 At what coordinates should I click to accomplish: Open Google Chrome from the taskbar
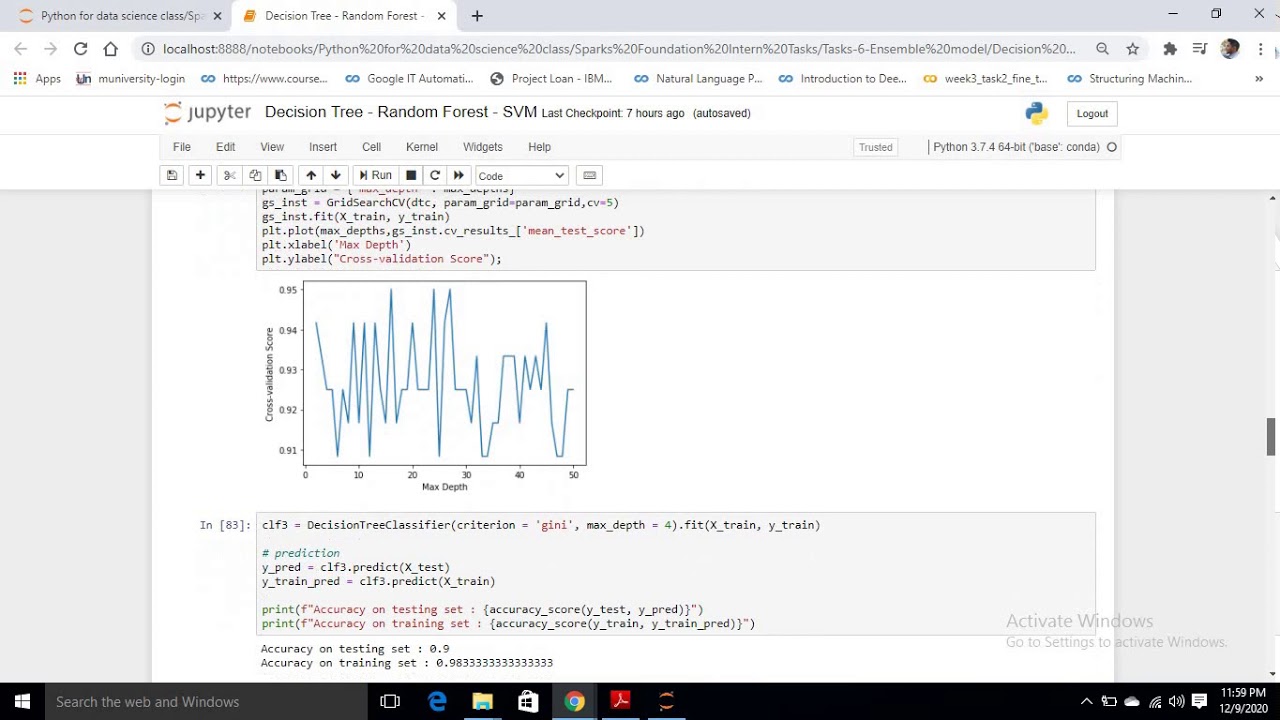tap(574, 702)
